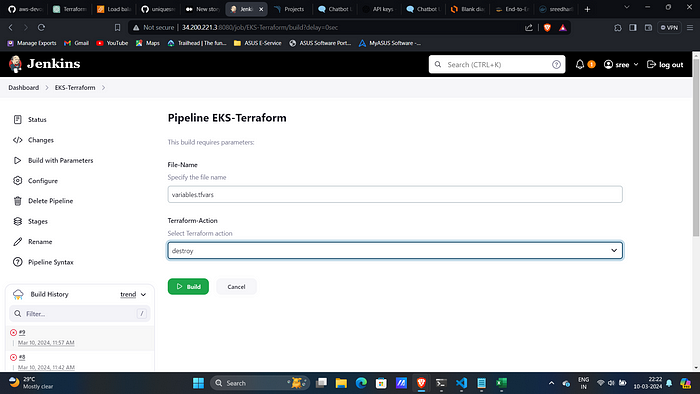
Task: Toggle the browser sidebar panel icon
Action: (633, 27)
